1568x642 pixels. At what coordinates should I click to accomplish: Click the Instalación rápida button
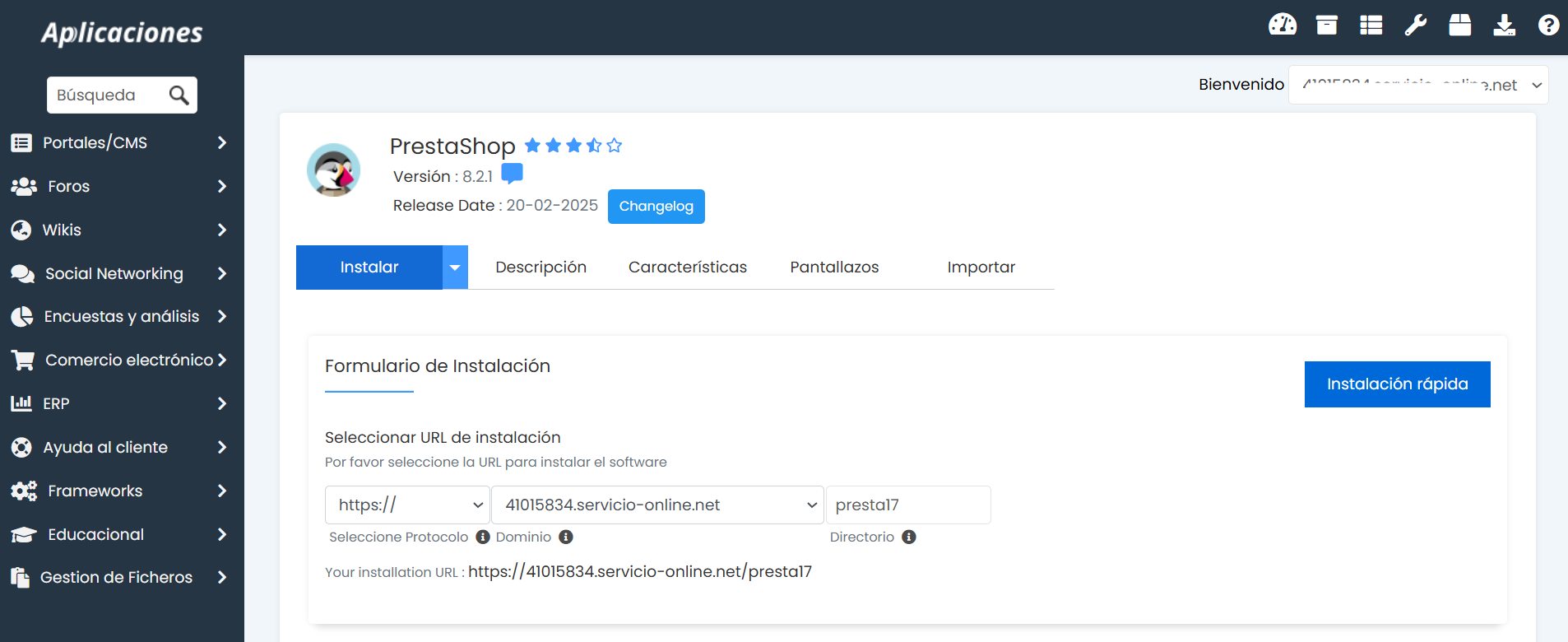1398,384
